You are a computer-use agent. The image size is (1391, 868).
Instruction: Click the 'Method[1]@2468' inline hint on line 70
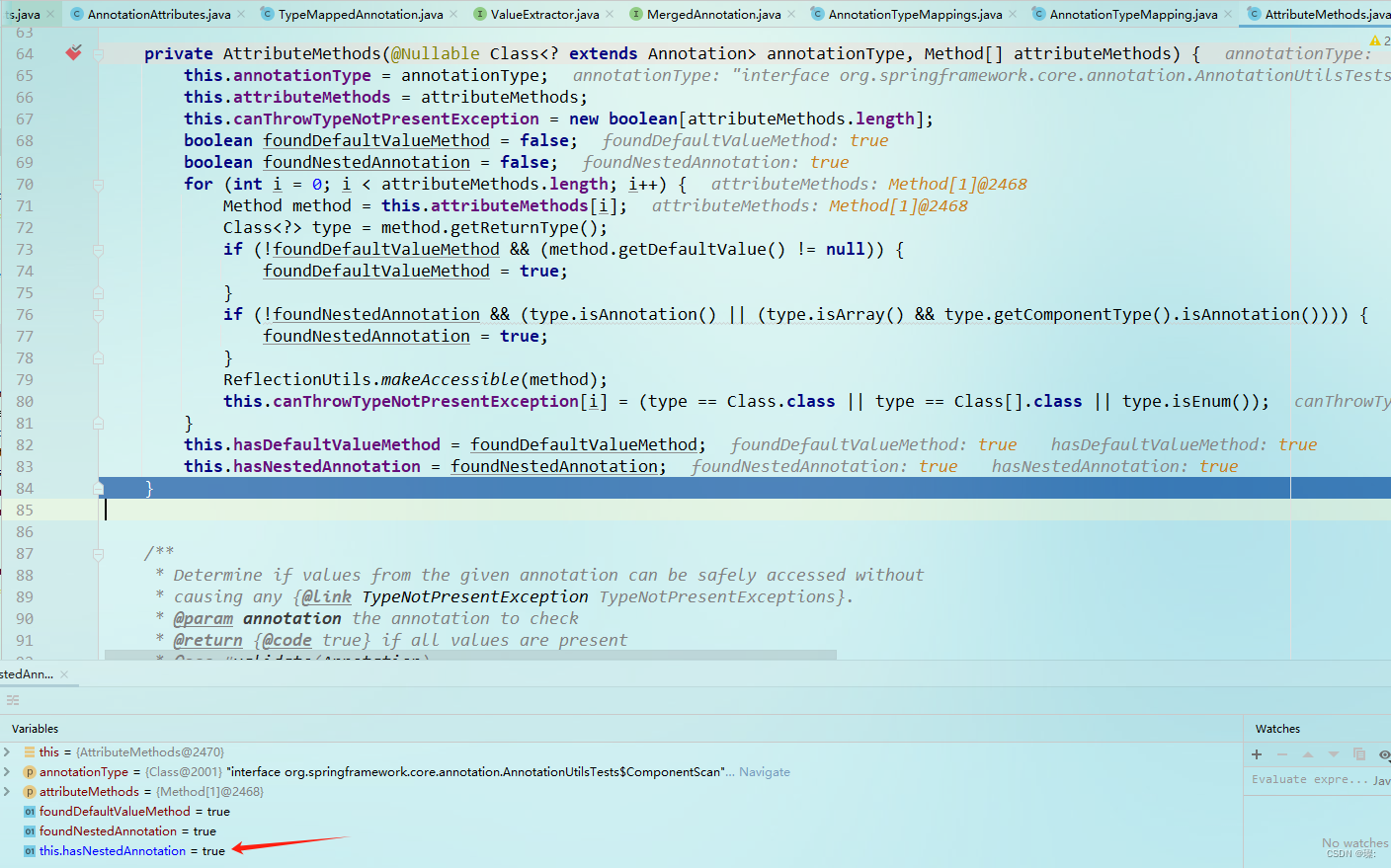coord(957,185)
